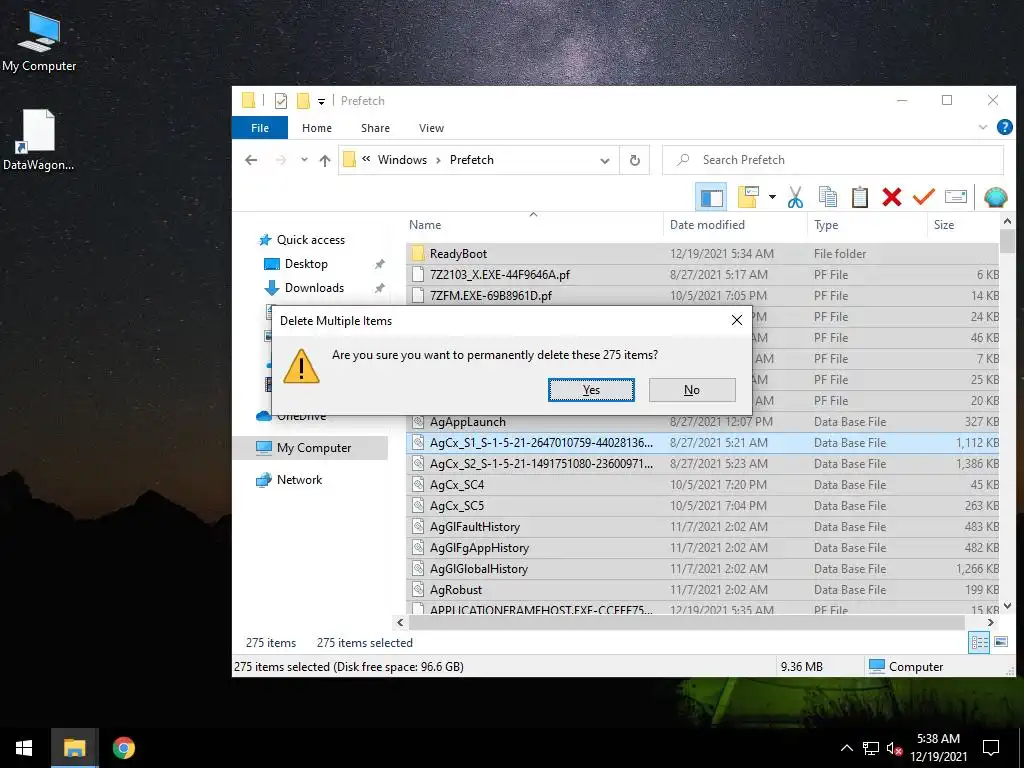Refresh the Prefetch folder
Viewport: 1024px width, 768px height.
(634, 161)
